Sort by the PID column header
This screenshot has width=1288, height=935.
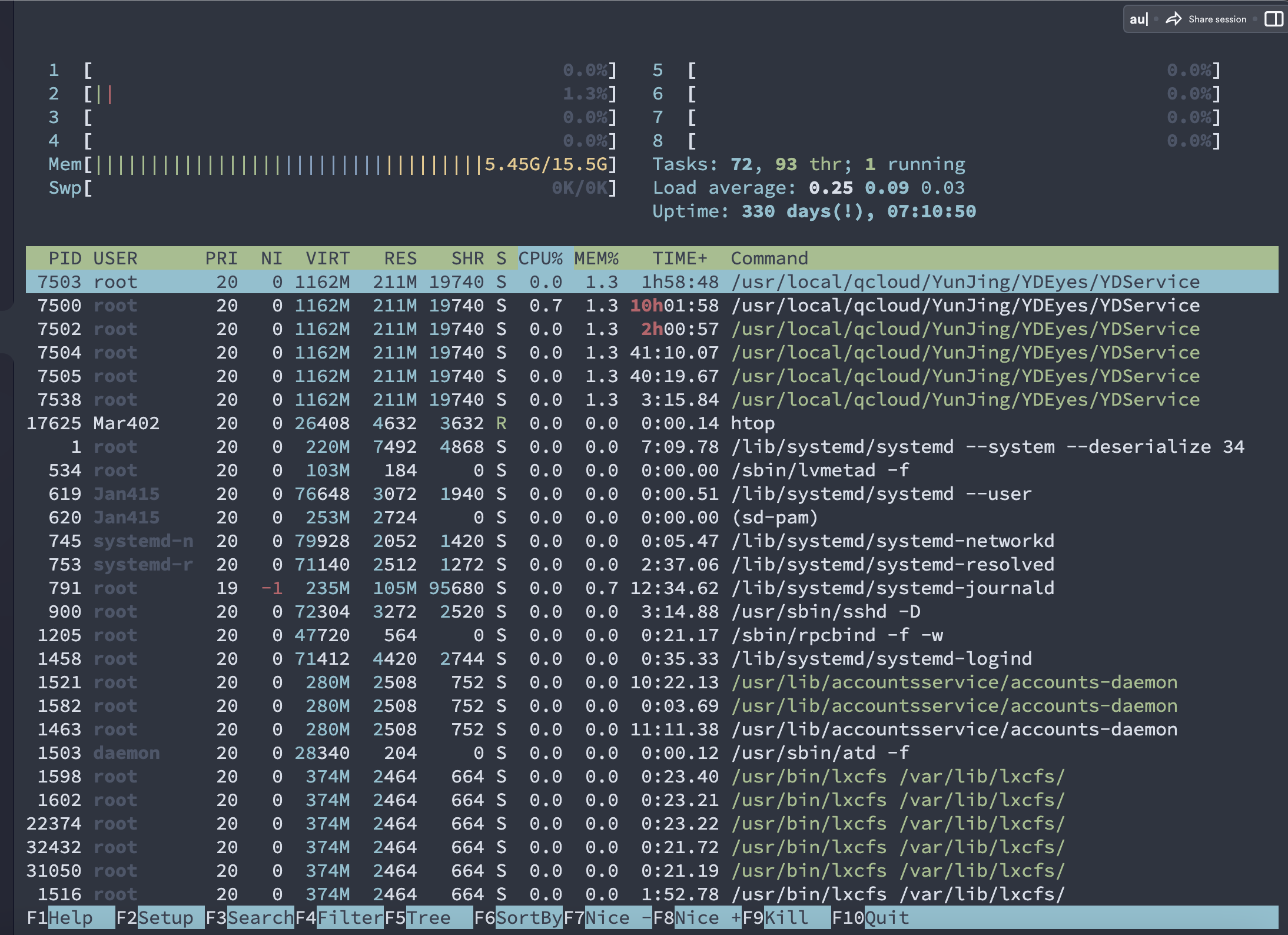pos(65,258)
